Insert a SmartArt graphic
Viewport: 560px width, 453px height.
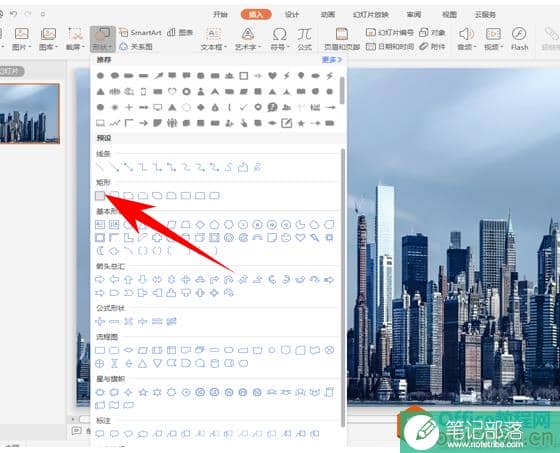click(140, 33)
